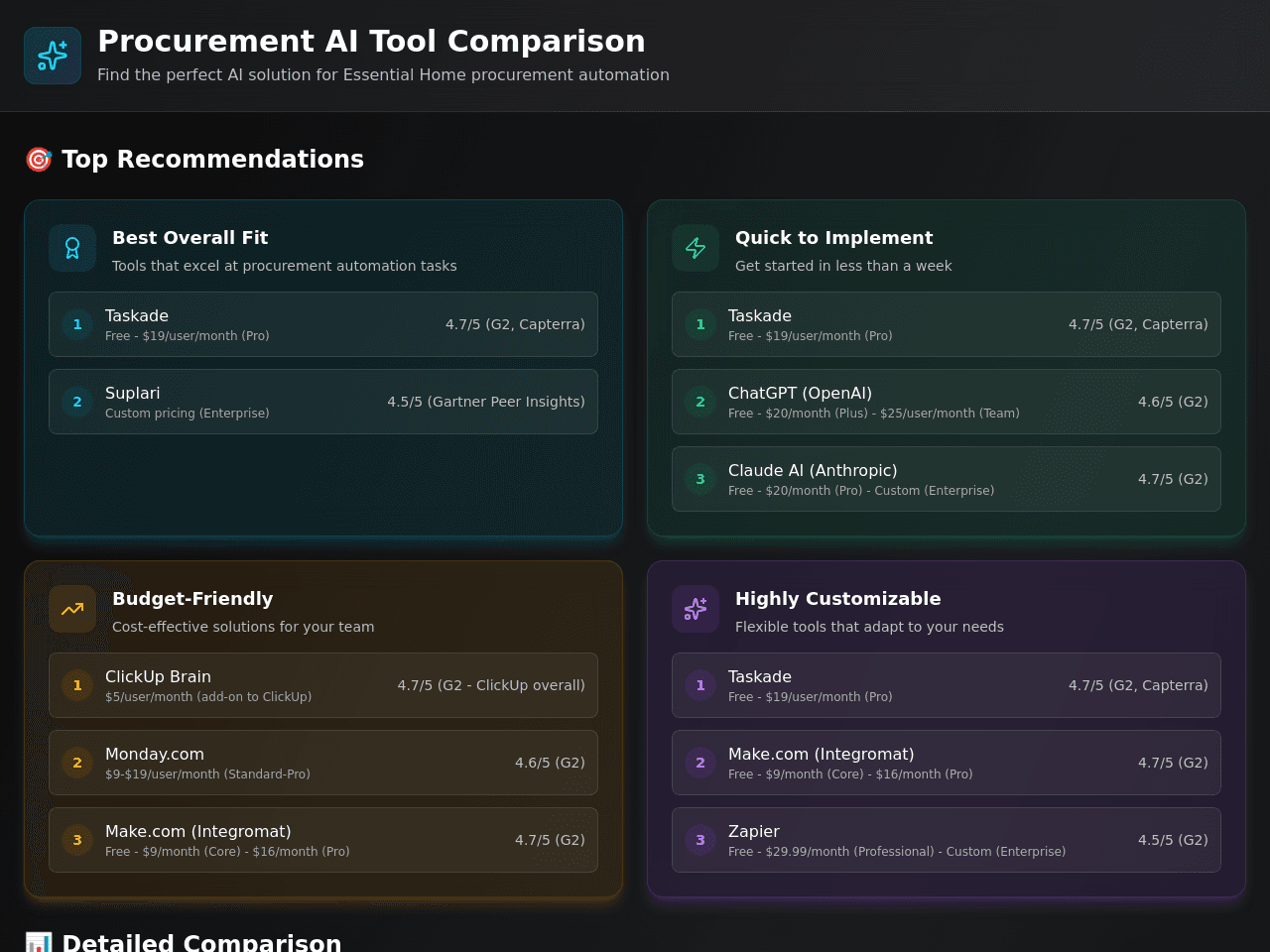Click Monday.com's 4.6/5 (G2) rating
Image resolution: width=1270 pixels, height=952 pixels.
coord(550,763)
